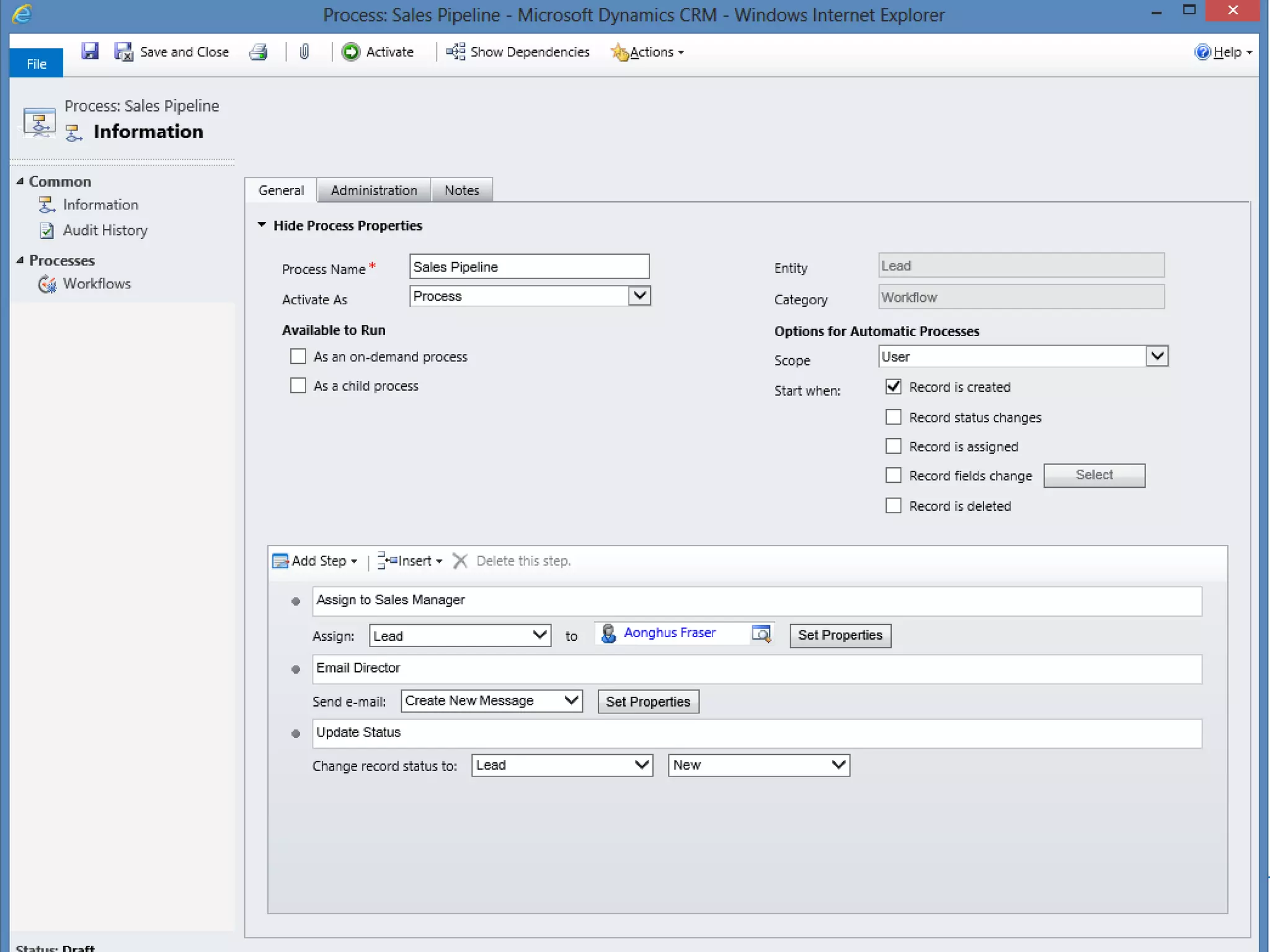
Task: Check the Record is deleted checkbox
Action: pos(893,506)
